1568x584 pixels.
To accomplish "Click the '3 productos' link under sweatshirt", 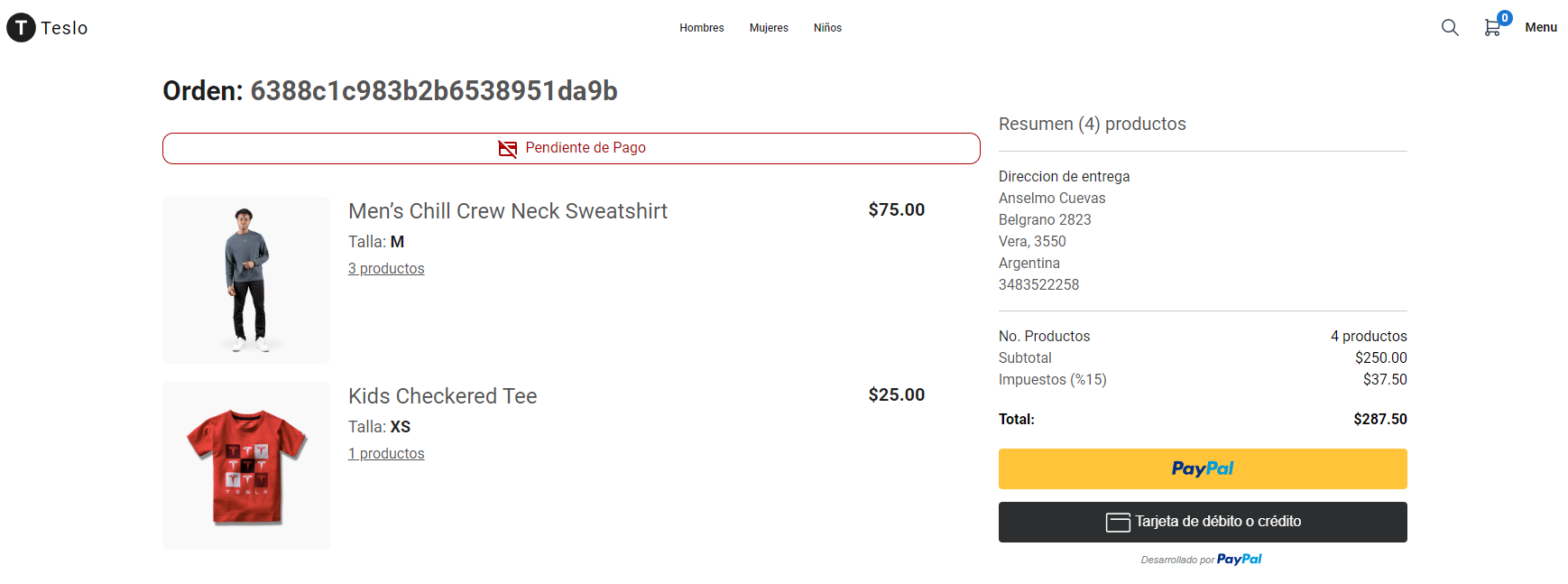I will [386, 269].
